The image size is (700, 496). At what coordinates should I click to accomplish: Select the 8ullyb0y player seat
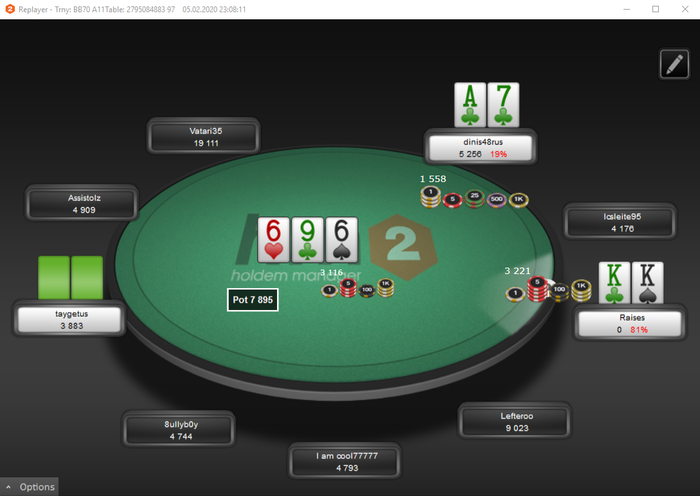click(179, 430)
